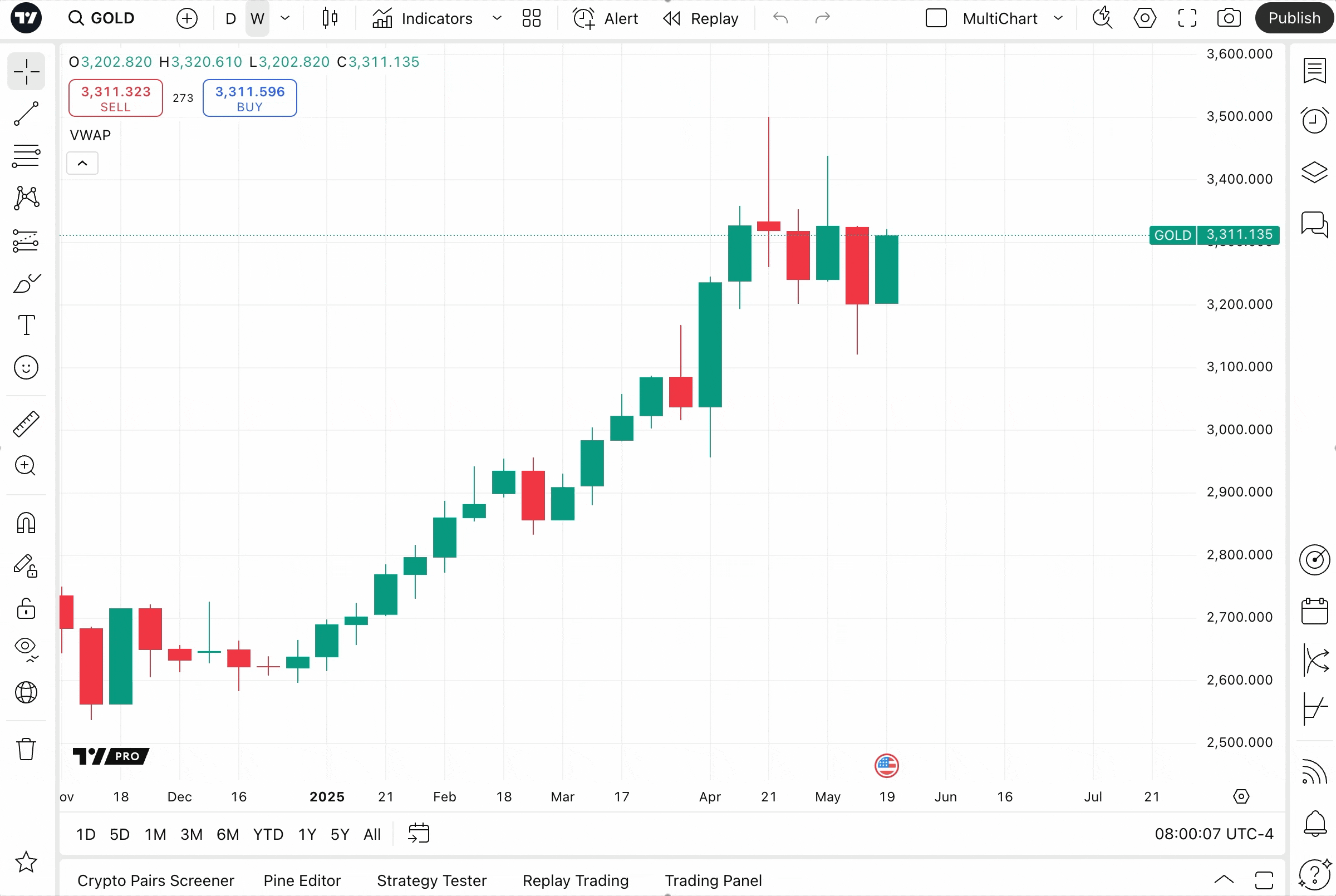Switch to the Strategy Tester tab
Image resolution: width=1336 pixels, height=896 pixels.
431,880
